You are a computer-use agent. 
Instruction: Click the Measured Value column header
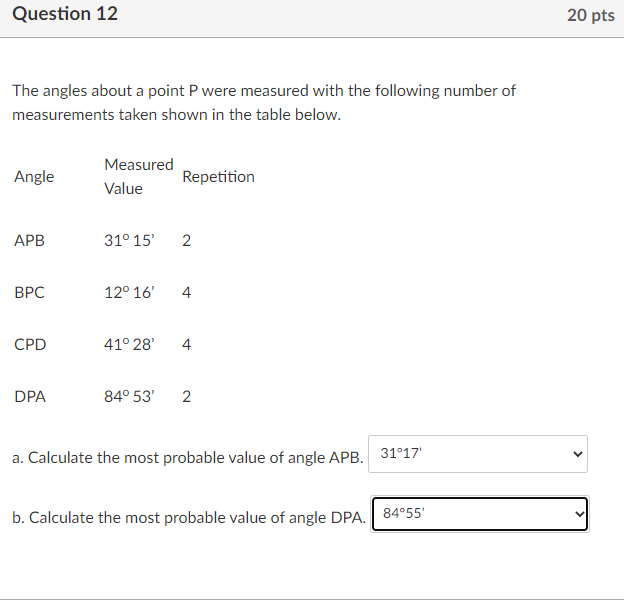pos(139,176)
